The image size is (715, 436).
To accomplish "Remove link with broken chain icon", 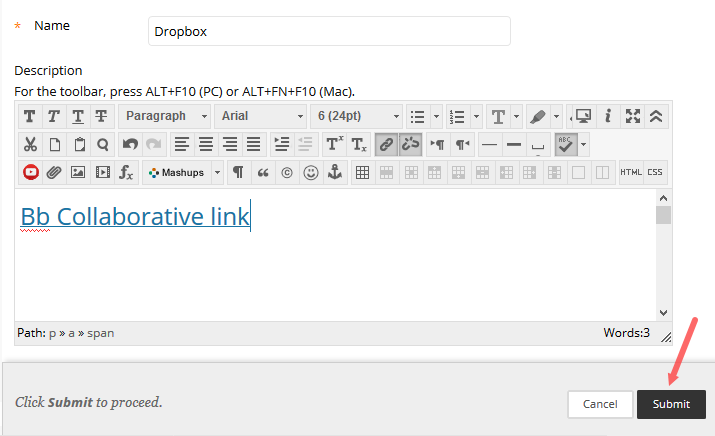I will point(410,145).
